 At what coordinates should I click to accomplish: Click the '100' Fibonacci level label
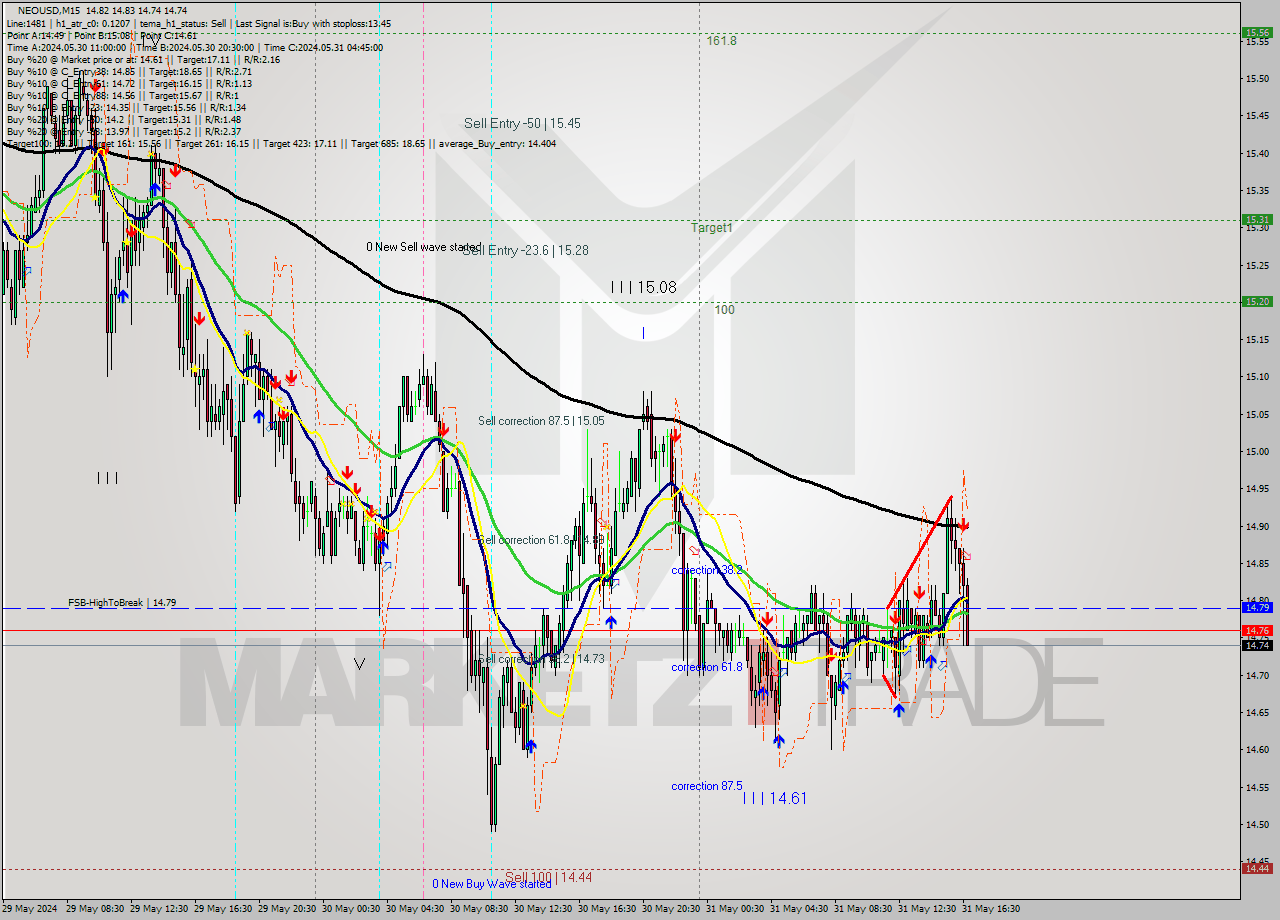click(725, 310)
